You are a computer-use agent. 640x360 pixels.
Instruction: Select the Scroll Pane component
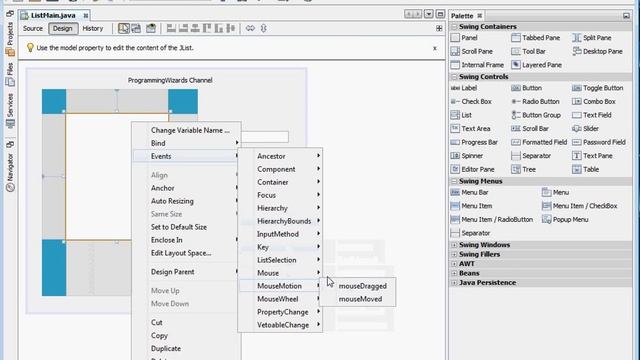tap(471, 51)
